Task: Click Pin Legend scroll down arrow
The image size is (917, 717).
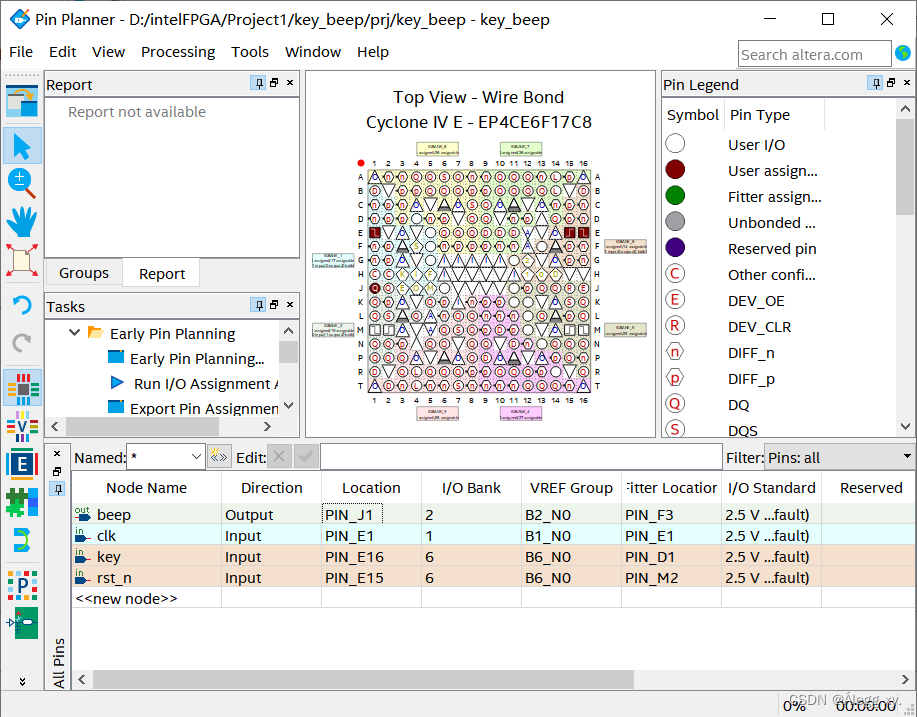Action: pos(905,426)
